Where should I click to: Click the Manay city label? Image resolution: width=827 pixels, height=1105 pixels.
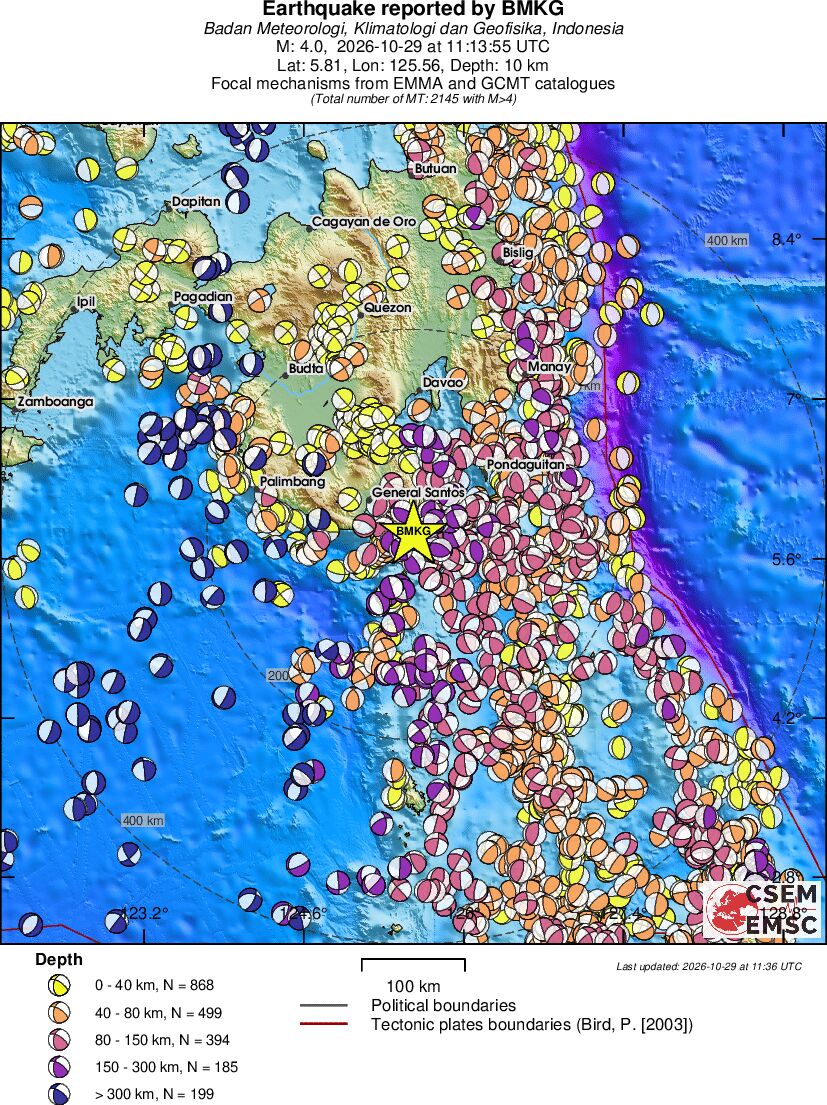click(549, 366)
